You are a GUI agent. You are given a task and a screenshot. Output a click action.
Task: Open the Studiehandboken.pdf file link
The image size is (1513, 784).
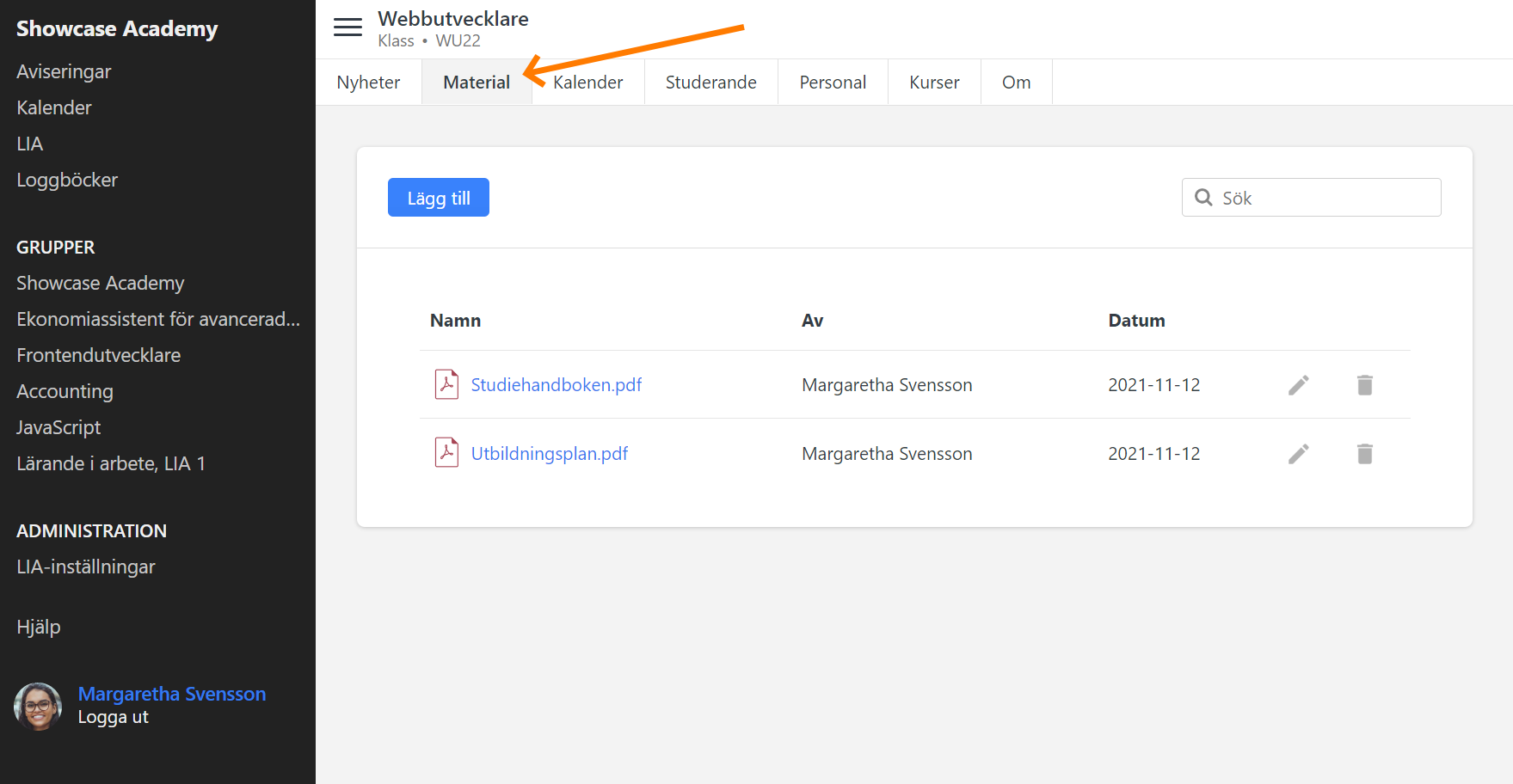556,385
